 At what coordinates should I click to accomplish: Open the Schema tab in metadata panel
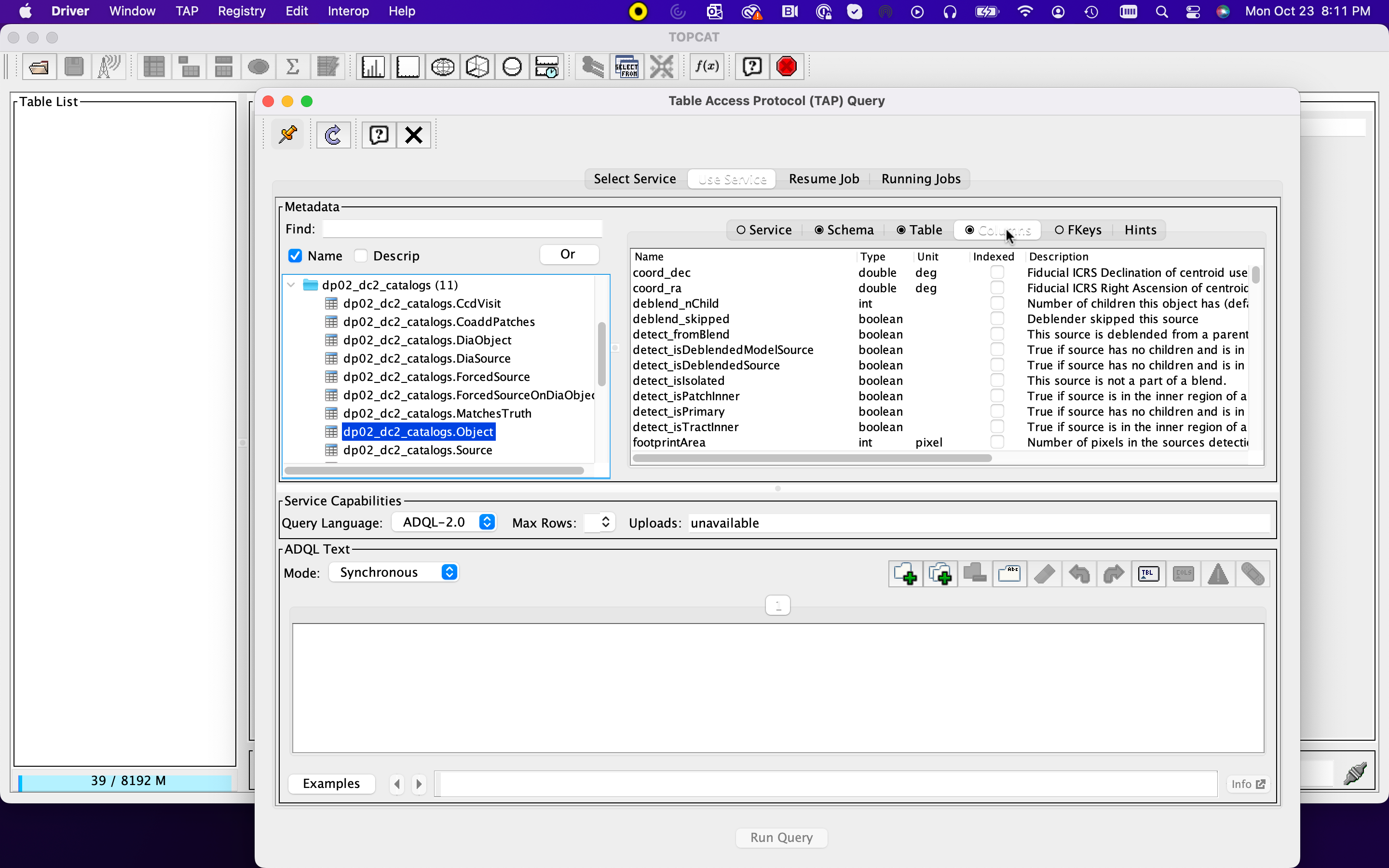(844, 230)
